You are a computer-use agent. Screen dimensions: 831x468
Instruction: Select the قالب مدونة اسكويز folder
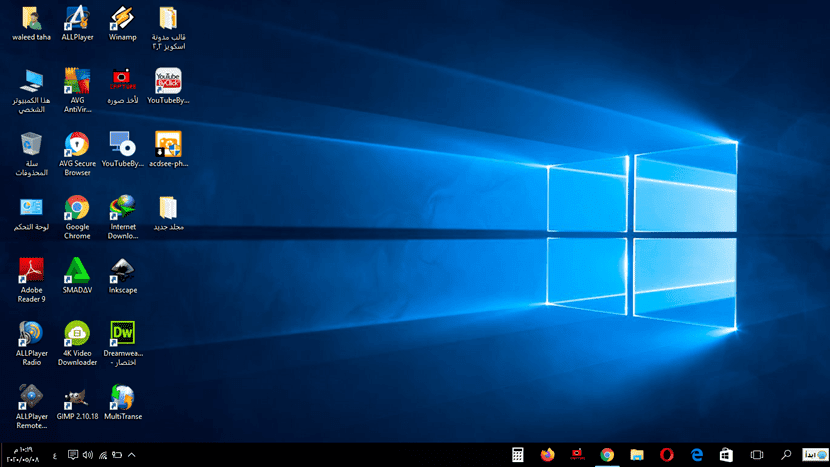[x=168, y=28]
